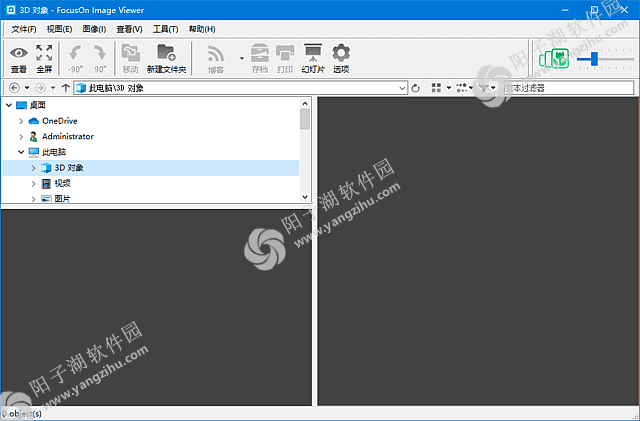This screenshot has height=421, width=640.
Task: Click the FocusOn app icon in title bar
Action: 11,10
